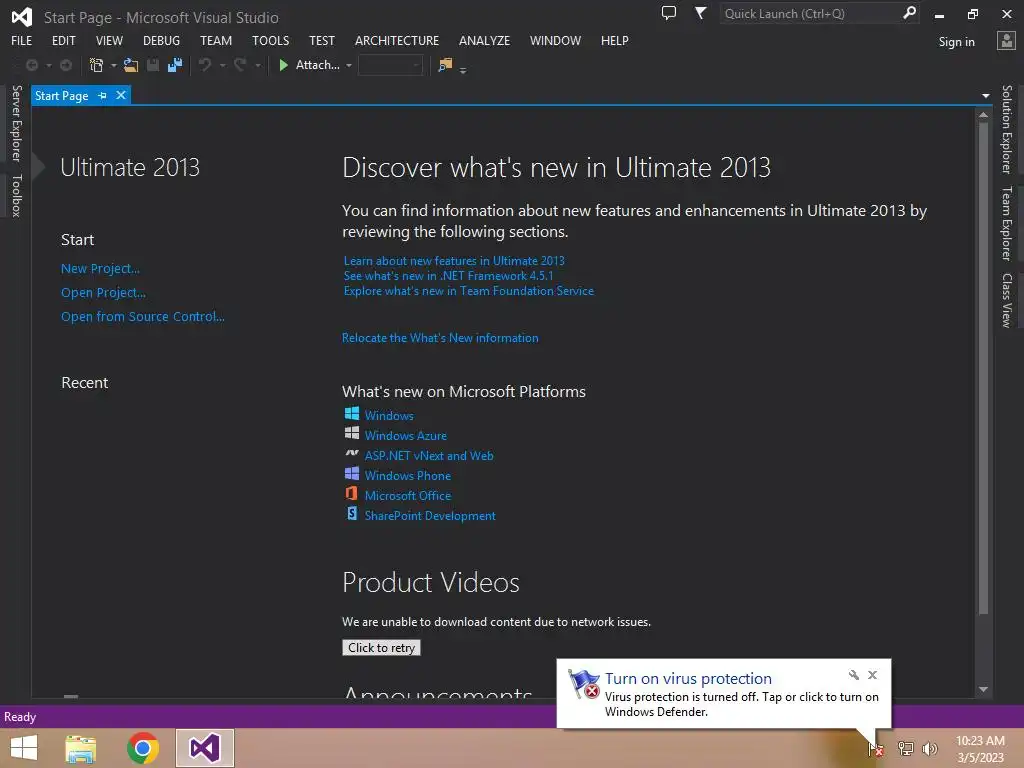Click the Save All toolbar icon
Image resolution: width=1024 pixels, height=768 pixels.
(x=175, y=65)
